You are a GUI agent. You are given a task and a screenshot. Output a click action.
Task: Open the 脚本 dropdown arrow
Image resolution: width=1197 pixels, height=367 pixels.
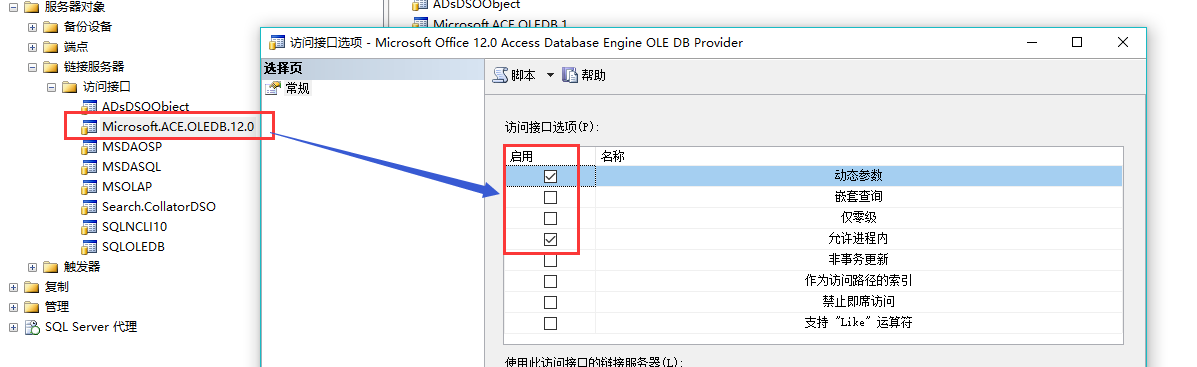(x=550, y=76)
